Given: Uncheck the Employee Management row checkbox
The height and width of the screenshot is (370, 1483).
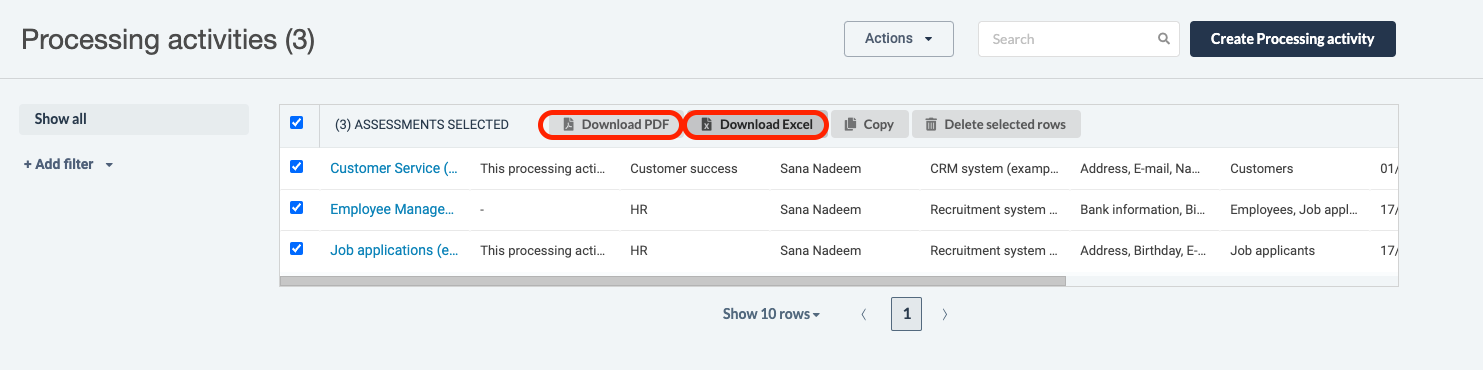Looking at the screenshot, I should pyautogui.click(x=296, y=208).
